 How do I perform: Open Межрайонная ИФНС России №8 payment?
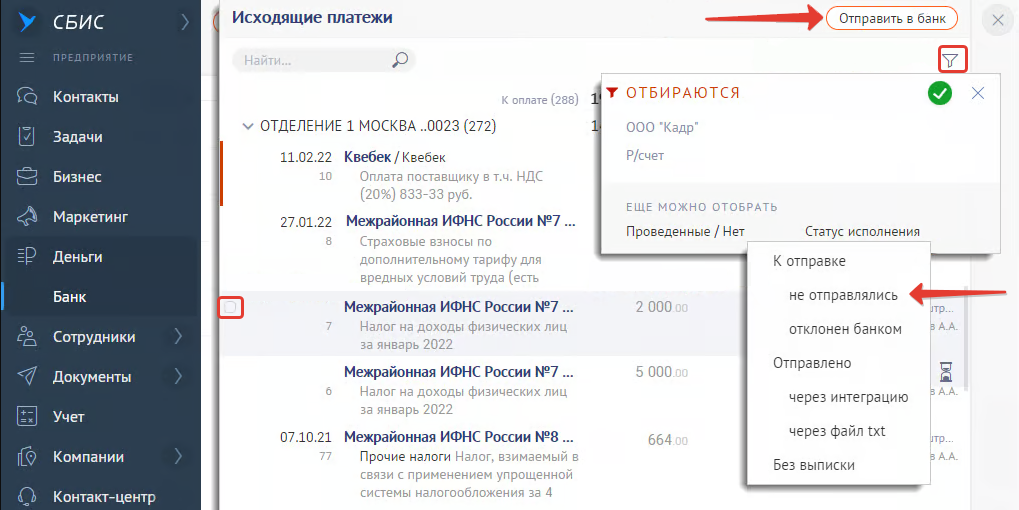tap(459, 437)
